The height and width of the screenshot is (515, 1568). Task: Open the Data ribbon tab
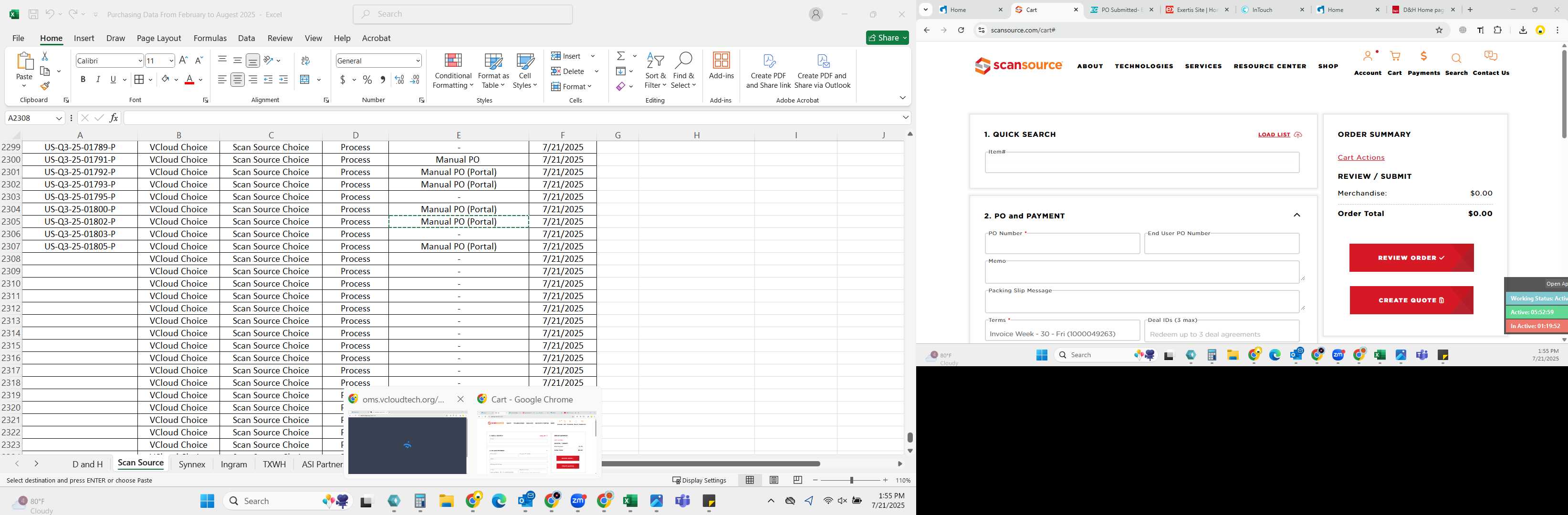pos(247,38)
